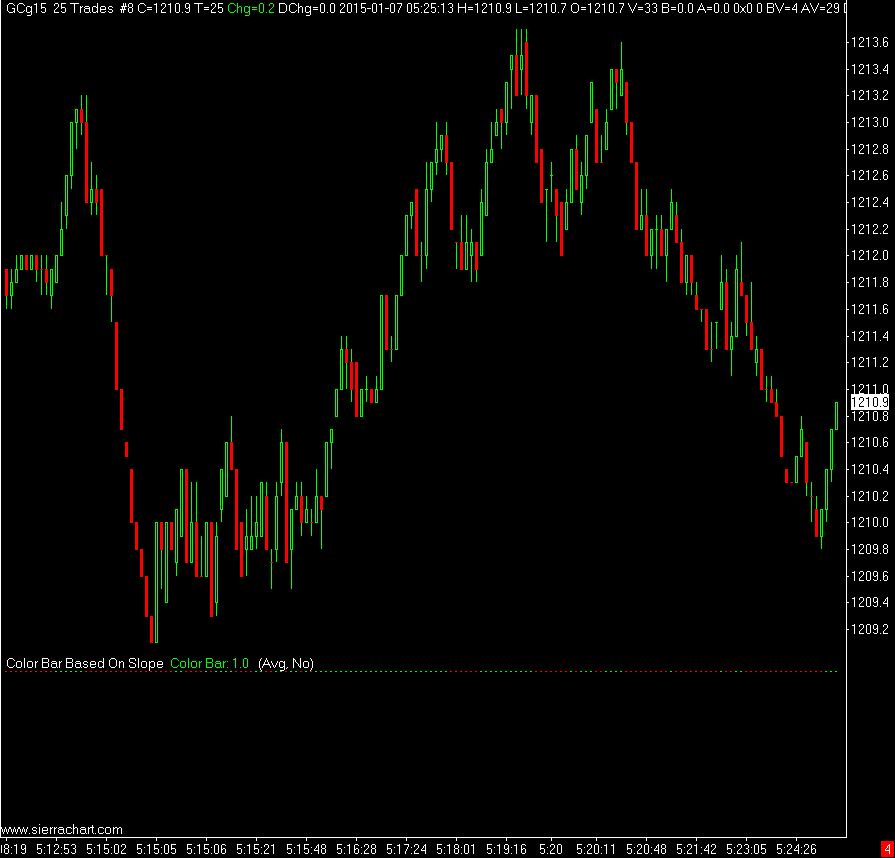
Task: Click the 1211.4 price scale label
Action: click(x=870, y=336)
